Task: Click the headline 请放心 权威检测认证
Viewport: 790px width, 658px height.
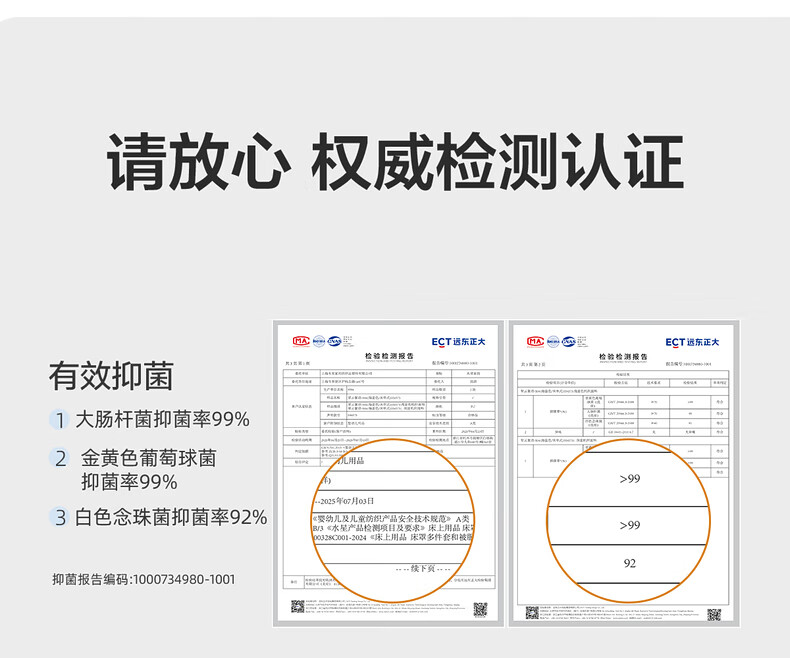Action: coord(395,162)
